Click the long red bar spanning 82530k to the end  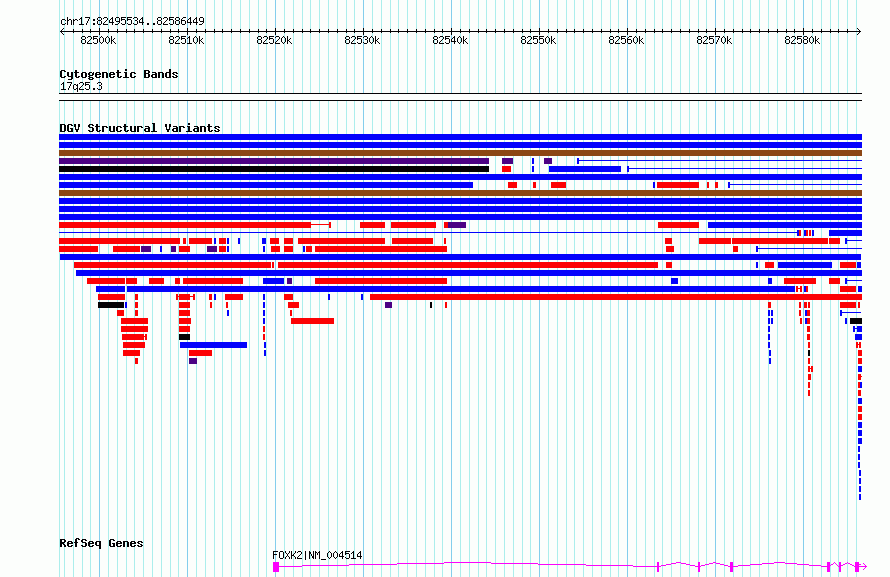coord(616,297)
